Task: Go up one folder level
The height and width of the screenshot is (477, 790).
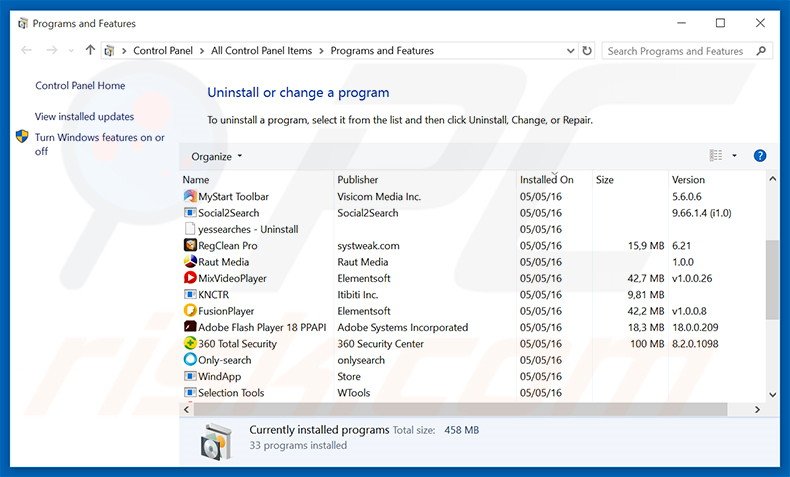Action: coord(90,50)
